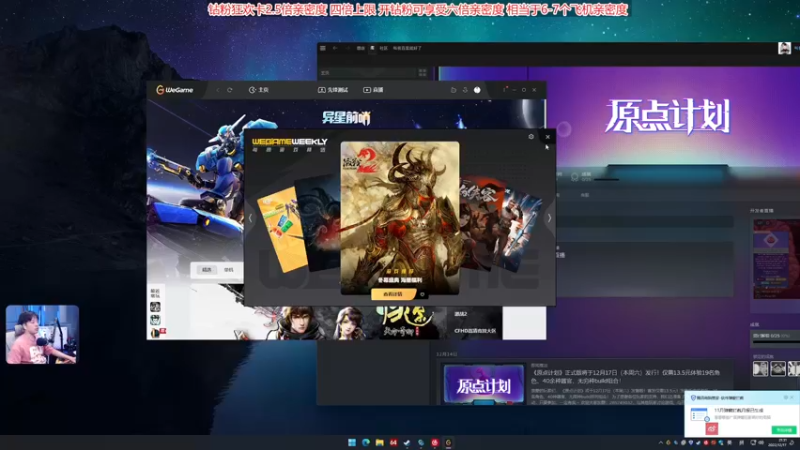The width and height of the screenshot is (800, 450).
Task: Click first achievement icon in Steam panel
Action: (760, 368)
